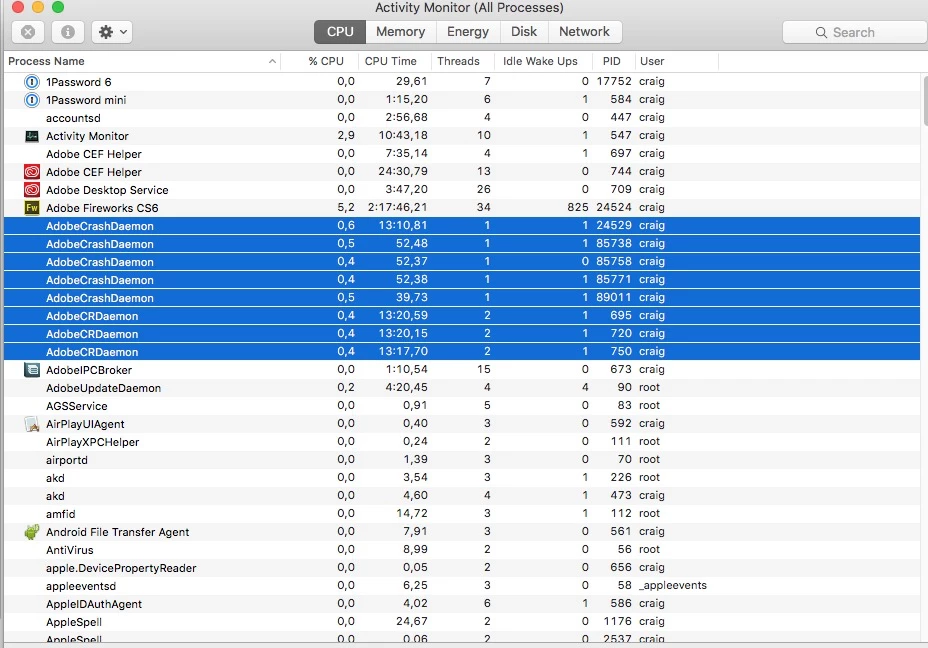Click the Search field
This screenshot has width=928, height=648.
coord(855,33)
